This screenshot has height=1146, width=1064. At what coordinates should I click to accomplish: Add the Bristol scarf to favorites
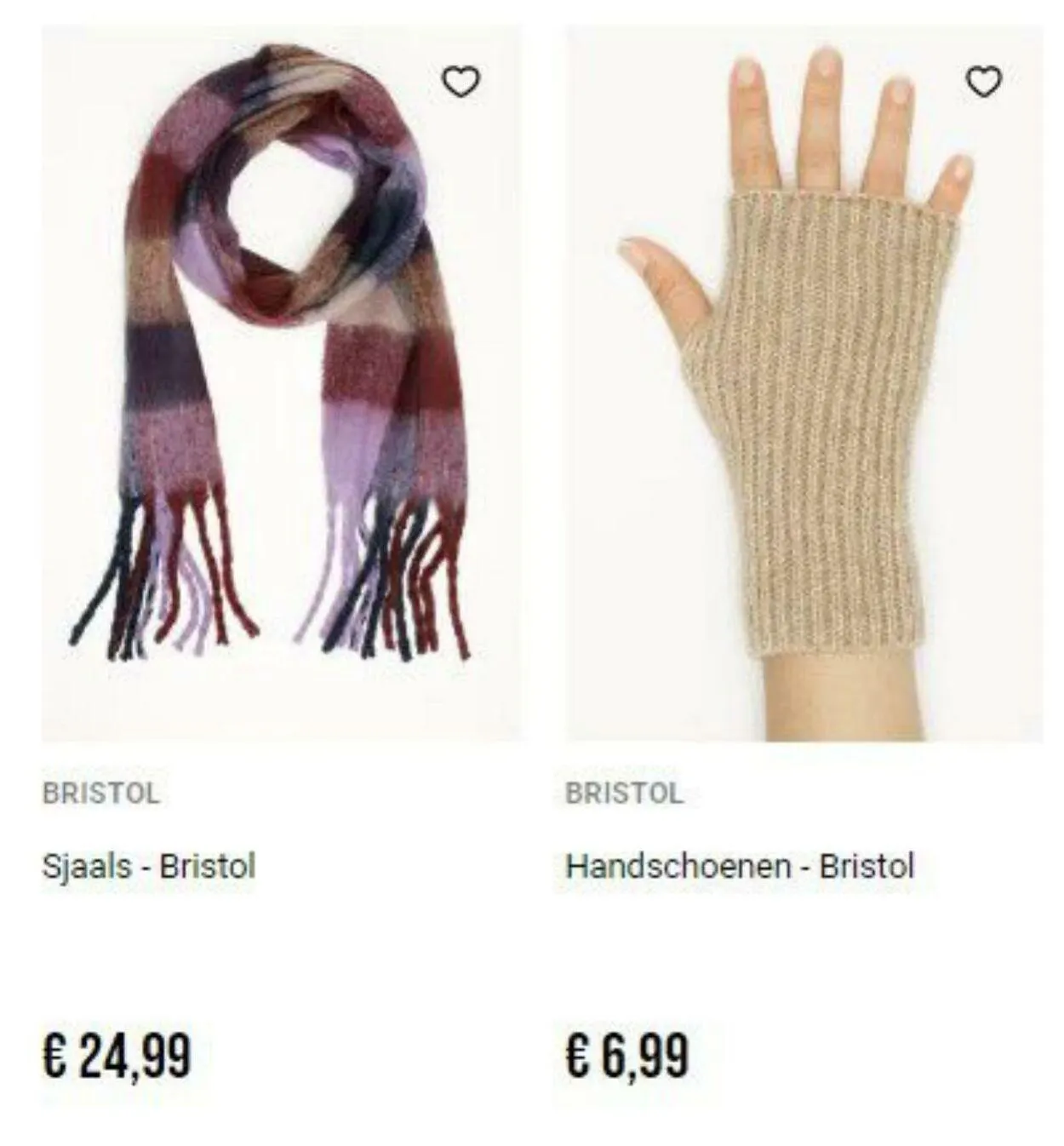coord(460,82)
